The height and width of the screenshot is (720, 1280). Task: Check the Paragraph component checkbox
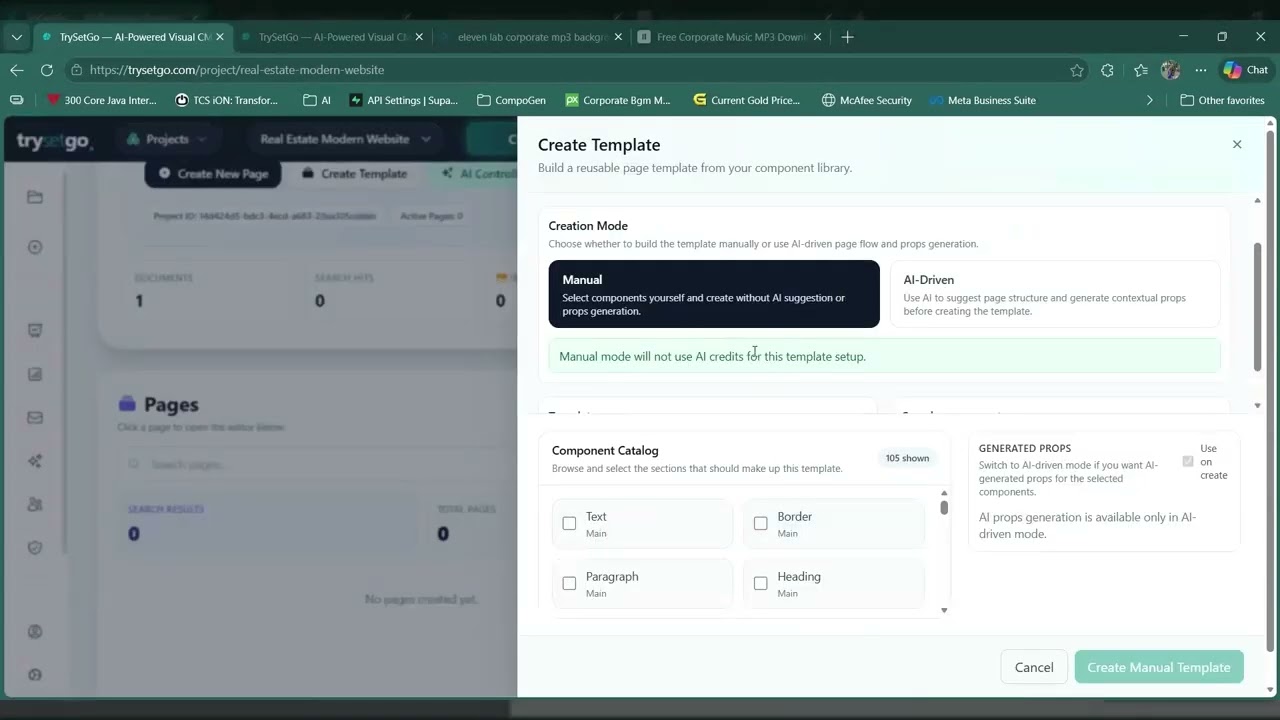pyautogui.click(x=569, y=583)
